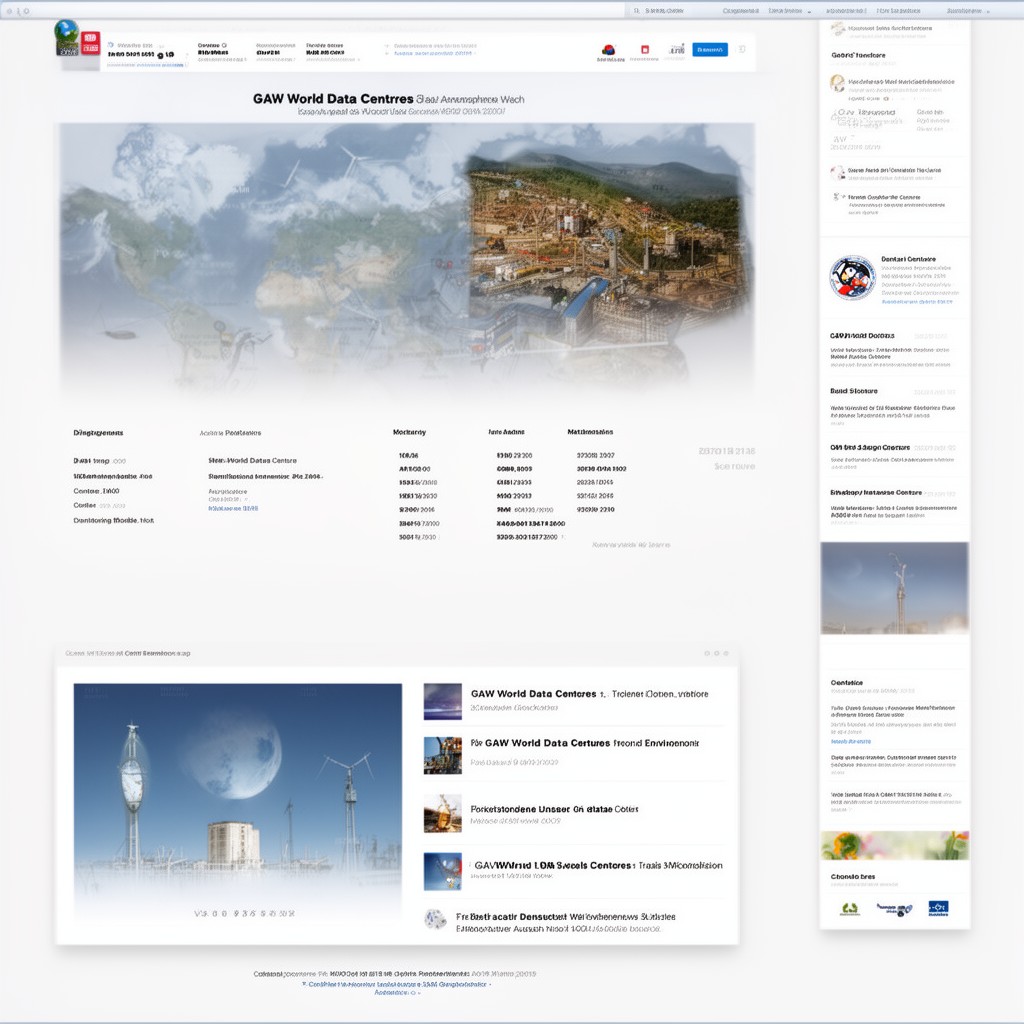The height and width of the screenshot is (1024, 1024).
Task: Open the purple sky thumbnail article
Action: 443,701
